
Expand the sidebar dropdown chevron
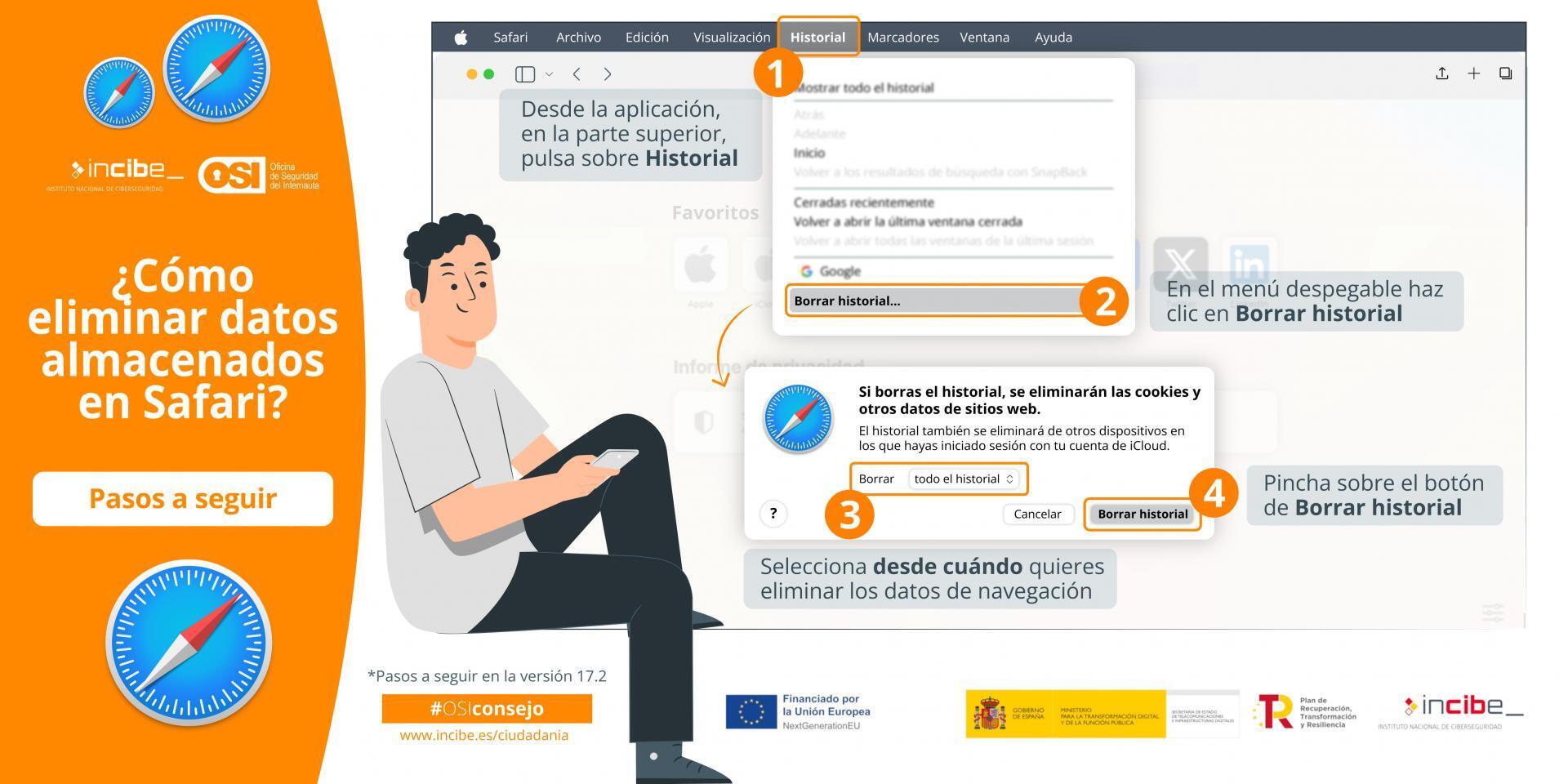[x=549, y=74]
